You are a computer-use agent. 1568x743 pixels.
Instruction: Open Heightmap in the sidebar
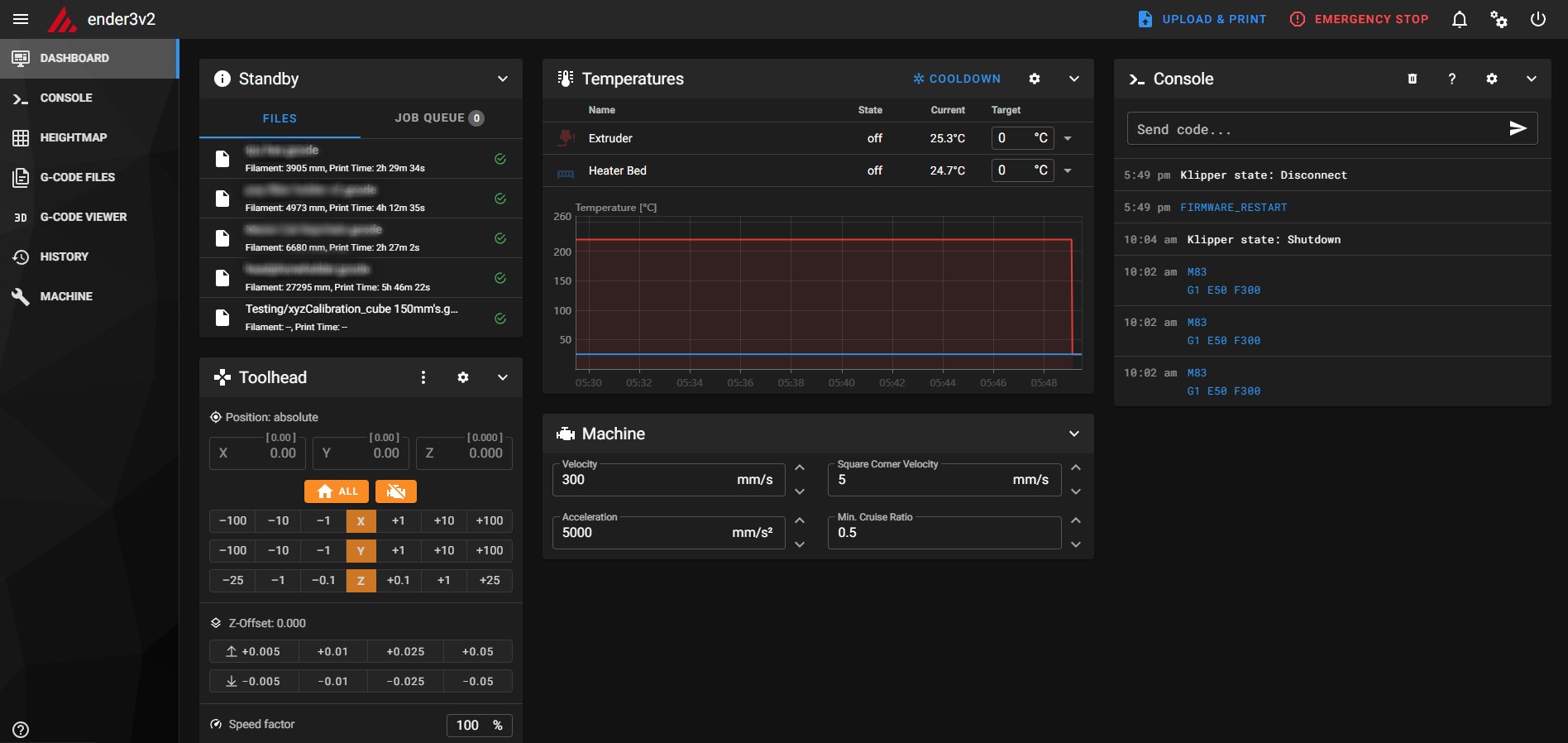point(73,137)
